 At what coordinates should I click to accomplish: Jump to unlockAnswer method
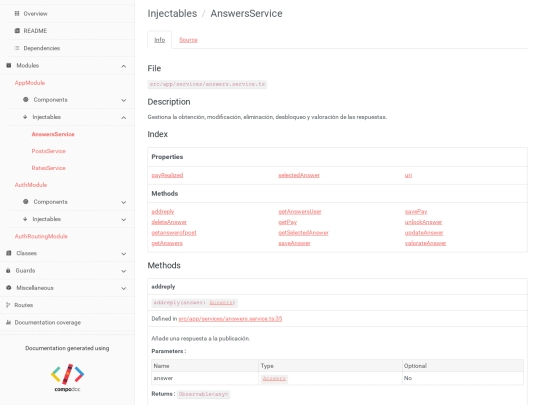pos(423,222)
